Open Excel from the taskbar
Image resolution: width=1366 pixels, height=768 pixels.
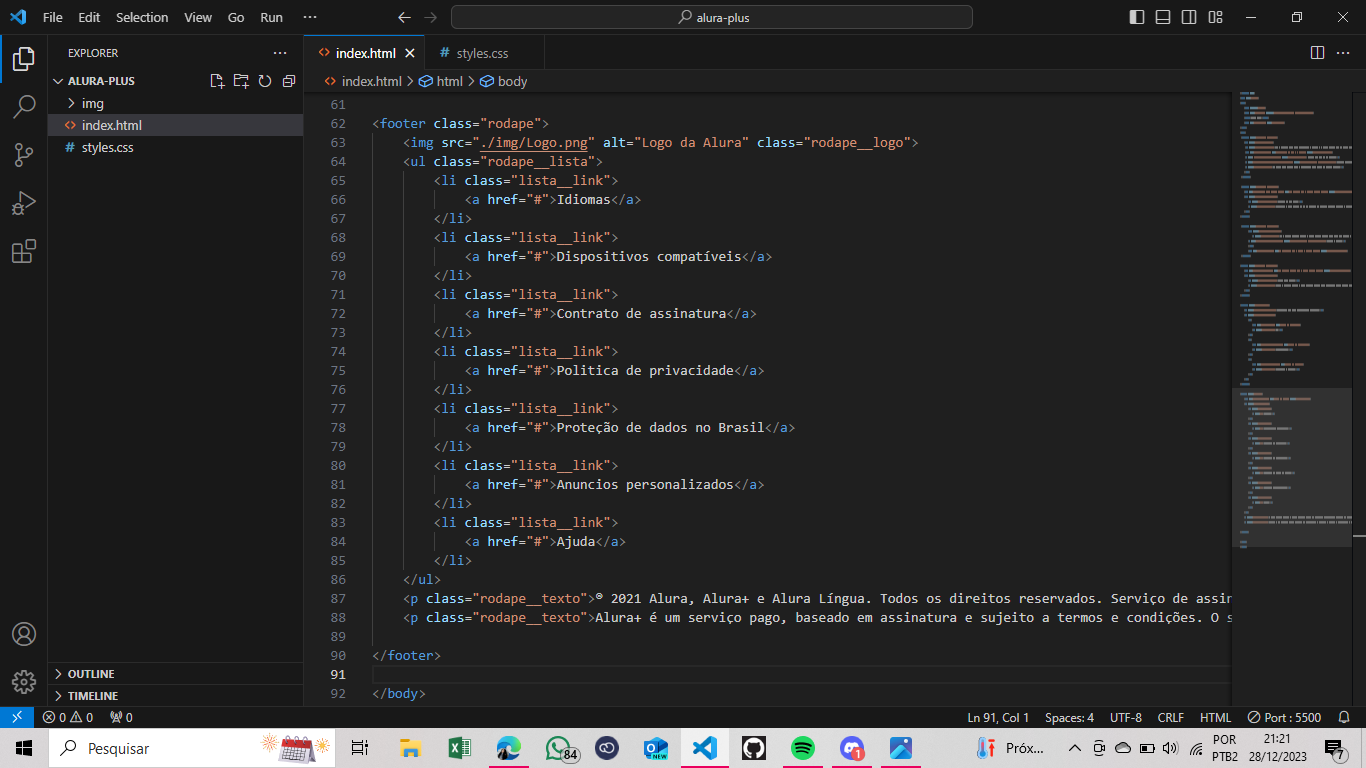pos(459,748)
